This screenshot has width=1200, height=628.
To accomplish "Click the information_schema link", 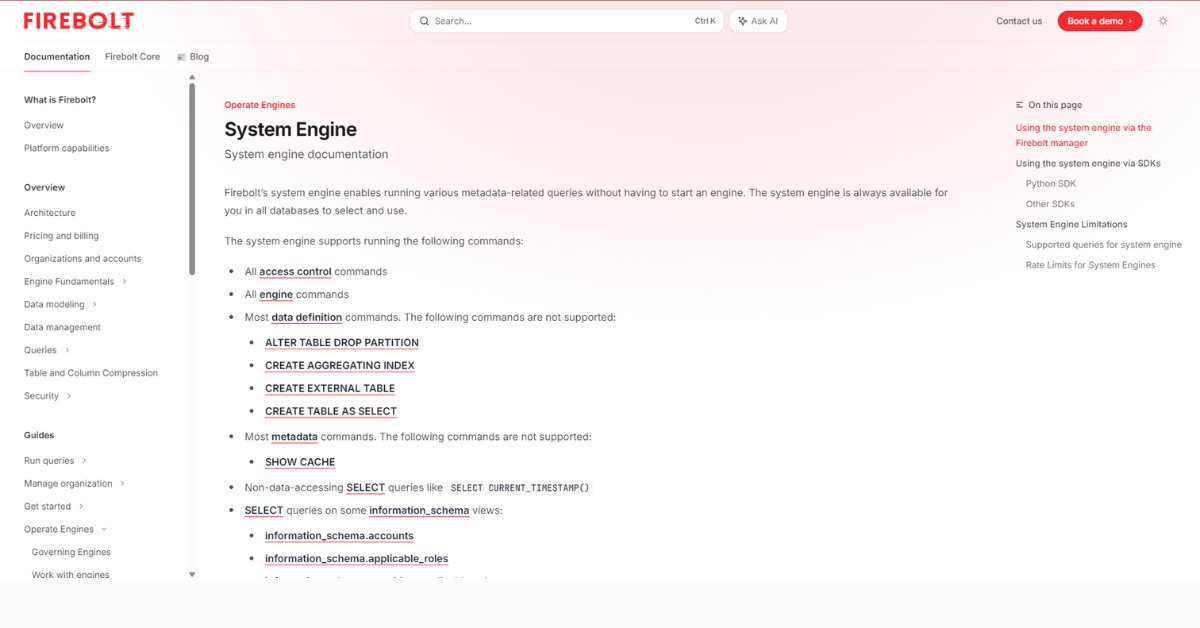I will 419,511.
